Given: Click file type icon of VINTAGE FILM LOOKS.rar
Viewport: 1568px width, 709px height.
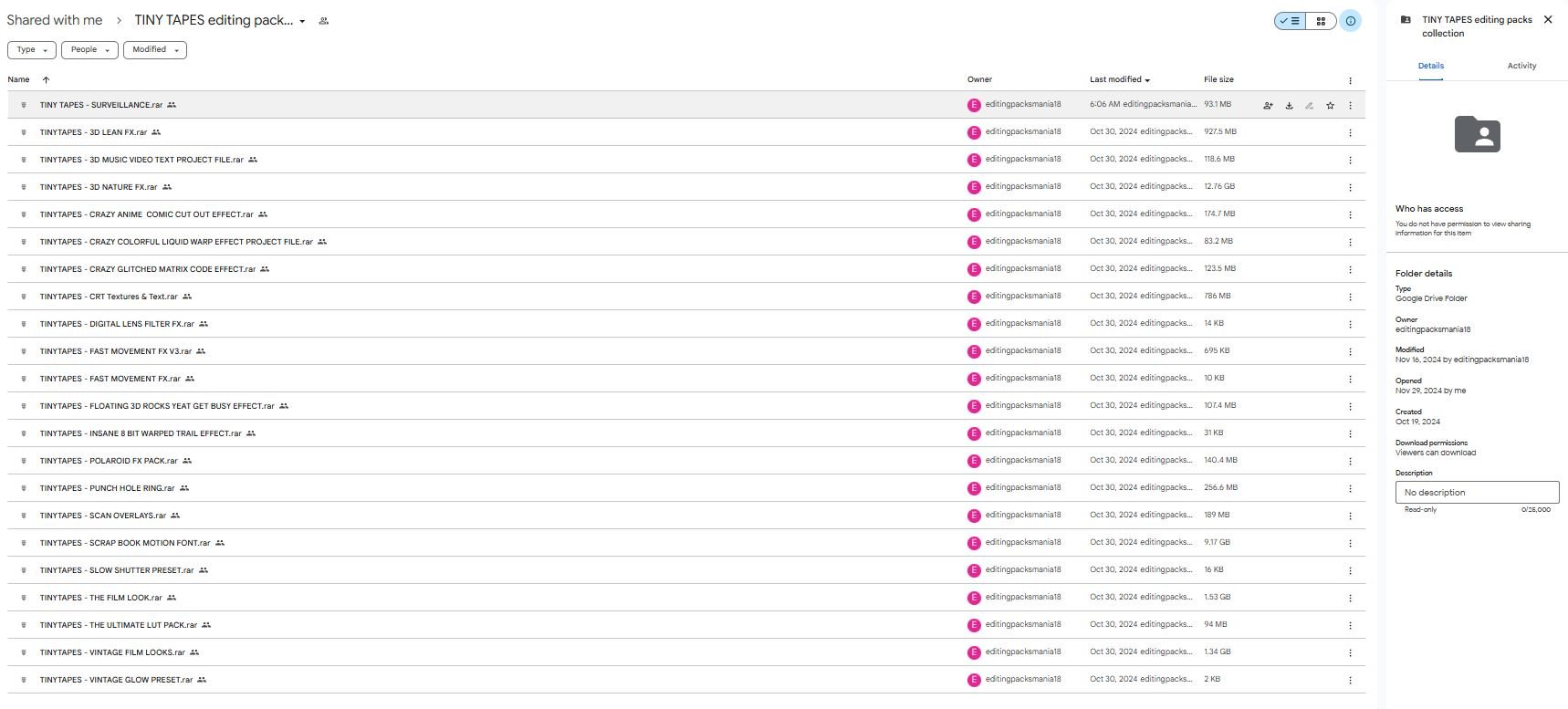Looking at the screenshot, I should (x=24, y=652).
